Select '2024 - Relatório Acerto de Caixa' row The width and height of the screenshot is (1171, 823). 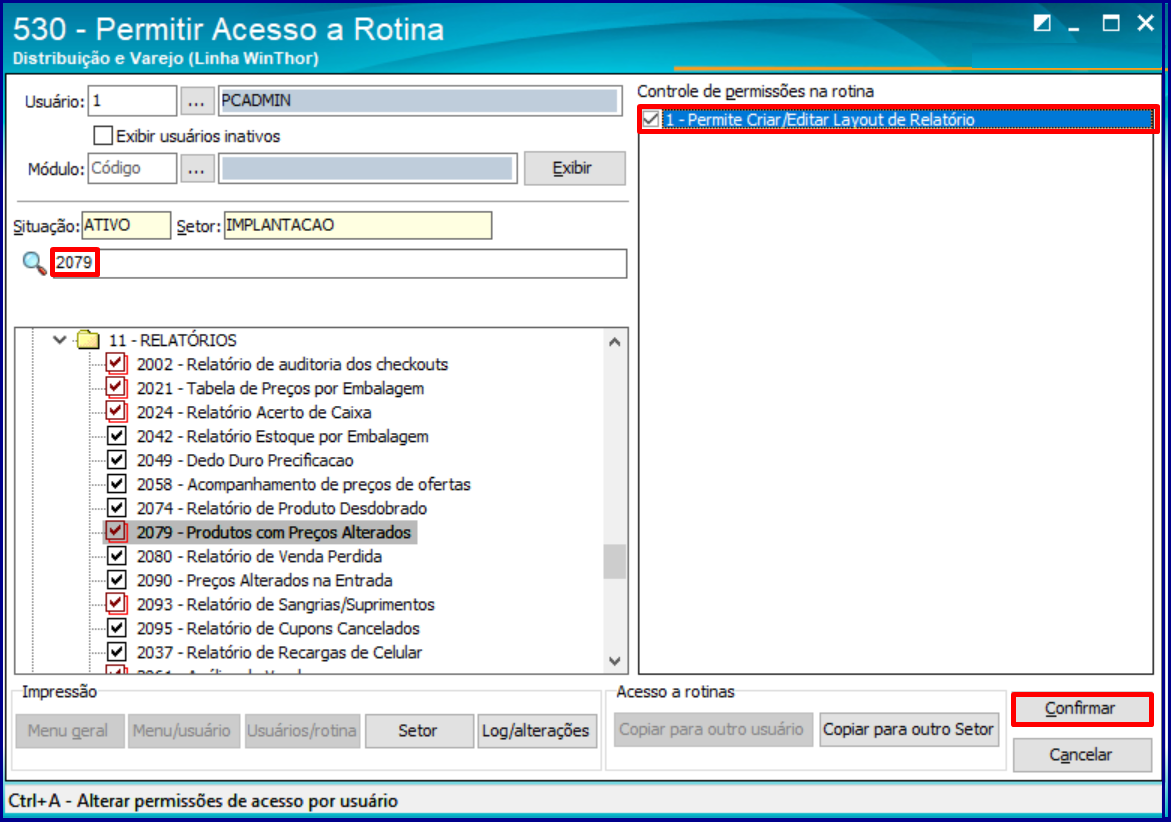254,412
